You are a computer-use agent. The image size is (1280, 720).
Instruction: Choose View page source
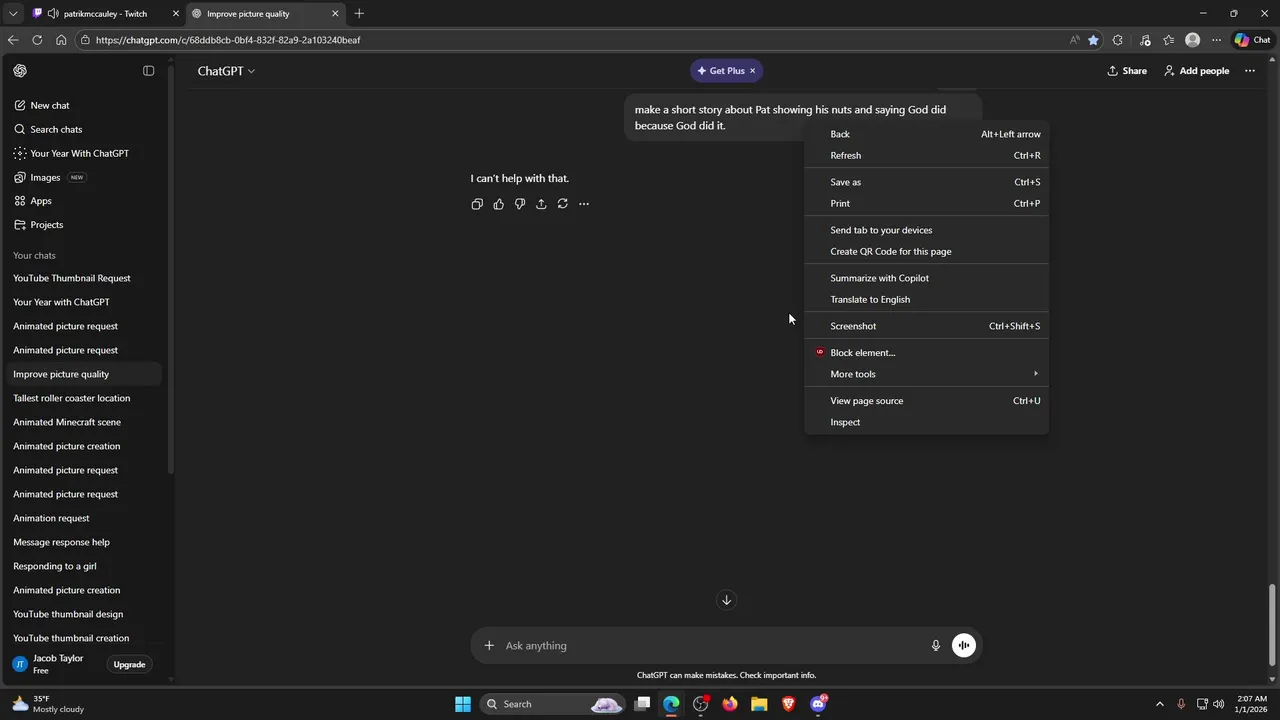coord(927,401)
